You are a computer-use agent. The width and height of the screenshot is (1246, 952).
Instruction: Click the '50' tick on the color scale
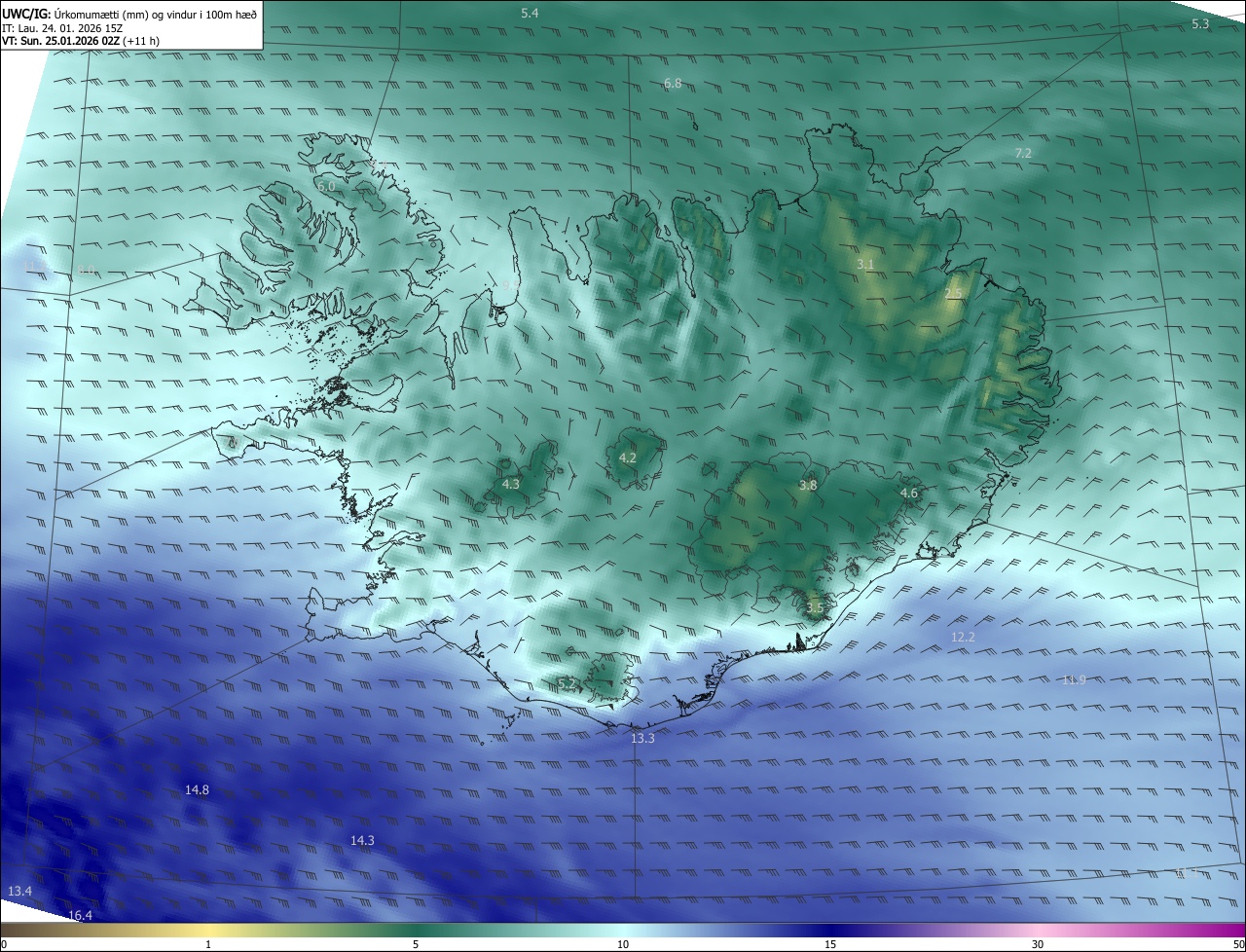point(1238,944)
